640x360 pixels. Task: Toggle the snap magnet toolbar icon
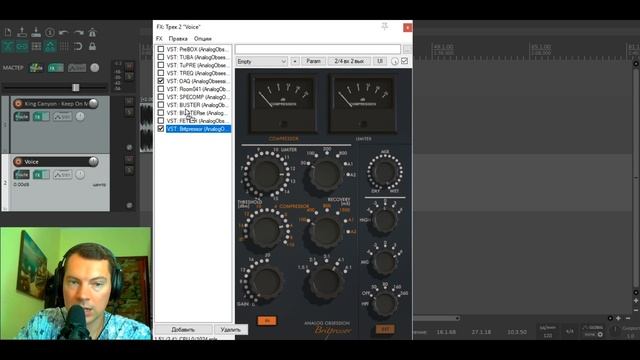coord(78,46)
